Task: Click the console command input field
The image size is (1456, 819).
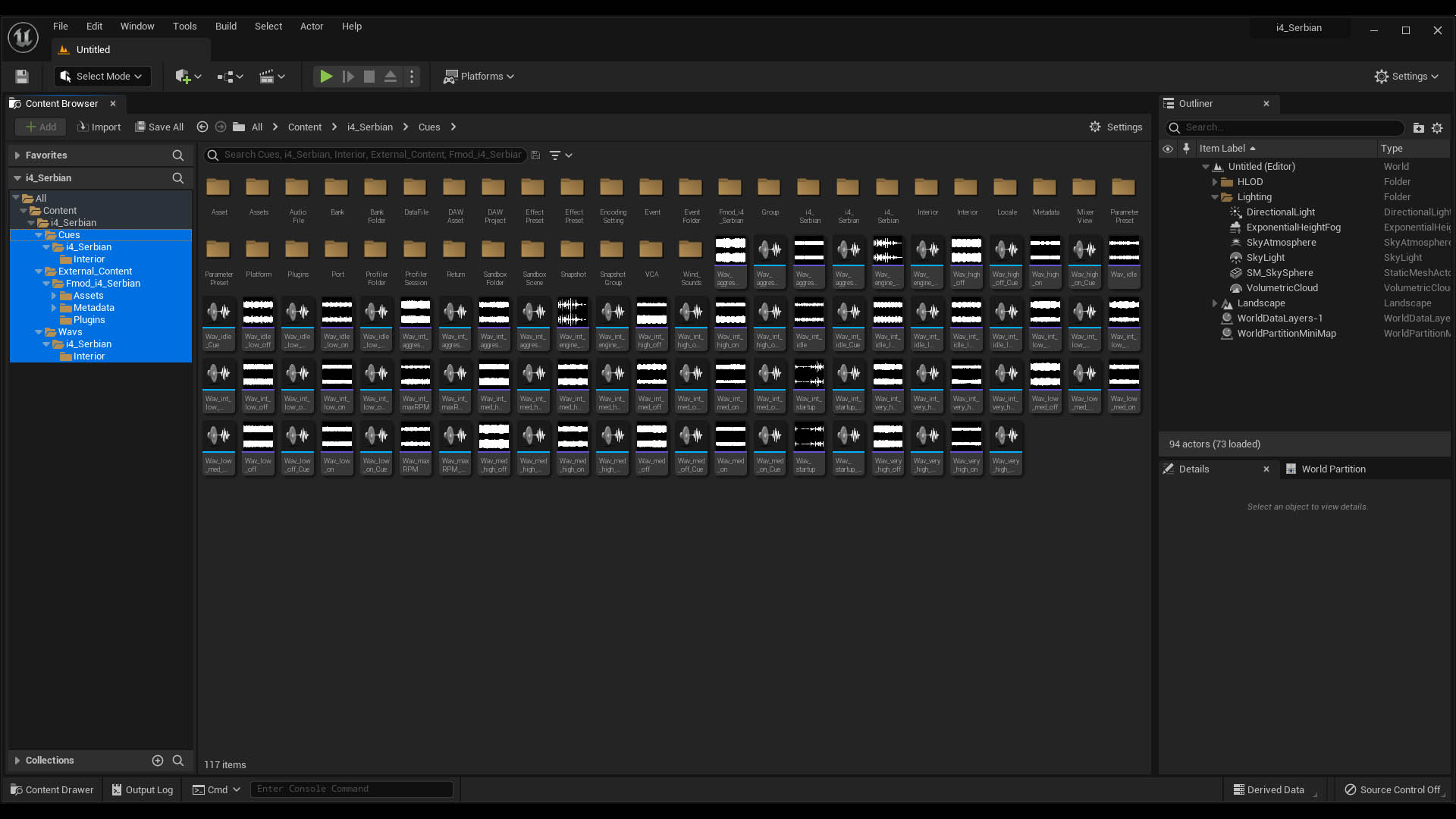Action: point(351,789)
